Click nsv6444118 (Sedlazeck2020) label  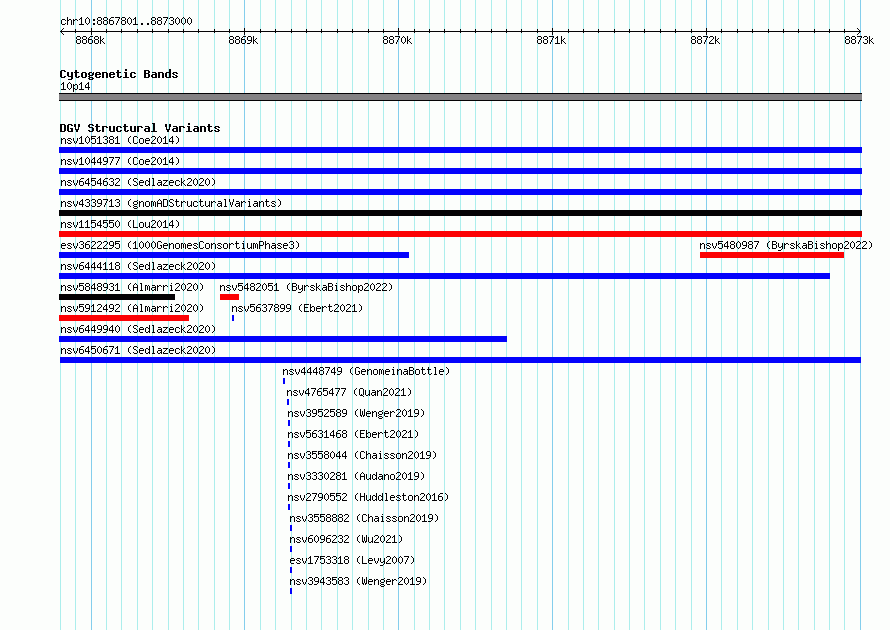point(138,266)
